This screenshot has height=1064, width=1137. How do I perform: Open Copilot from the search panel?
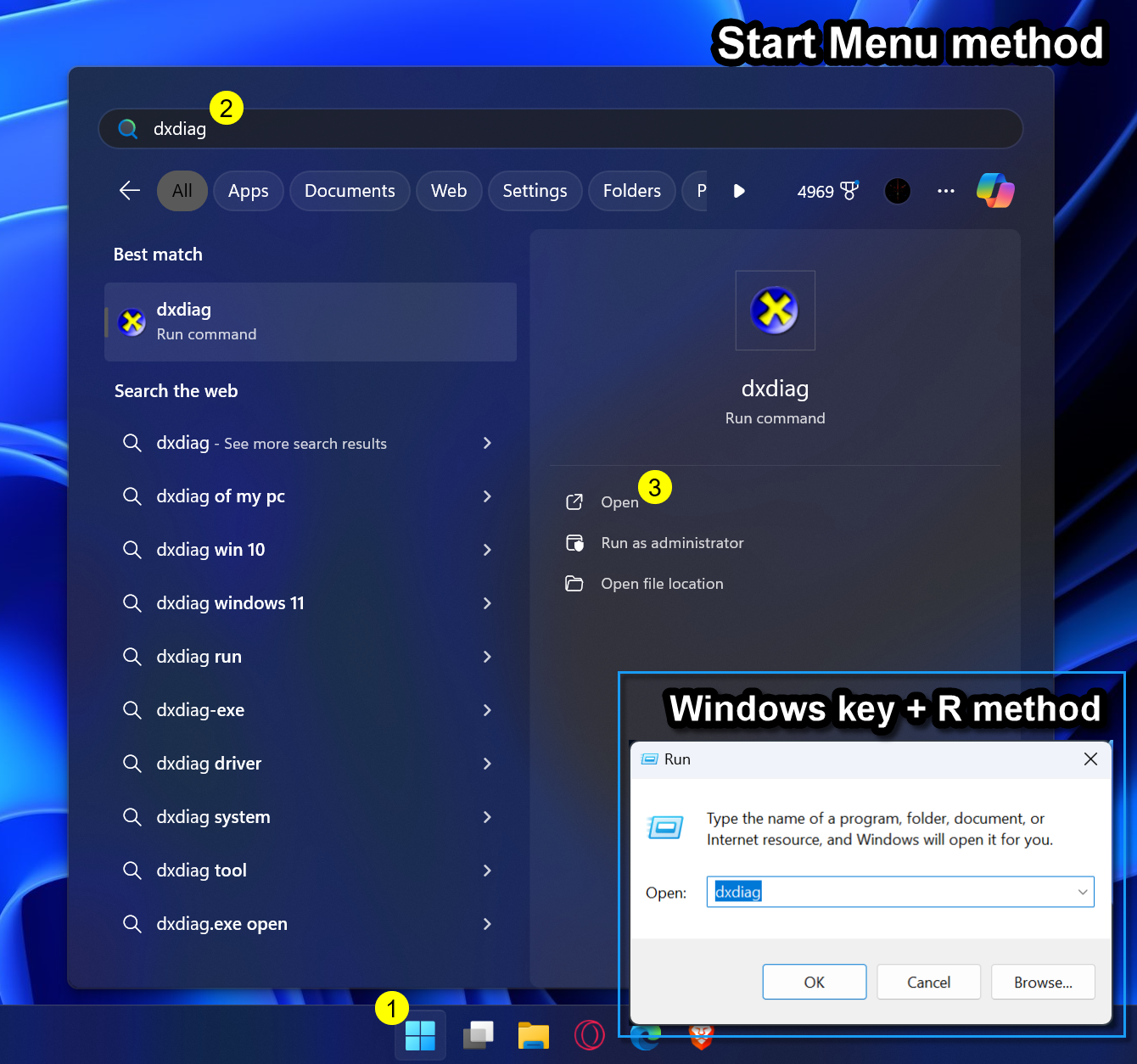(994, 191)
